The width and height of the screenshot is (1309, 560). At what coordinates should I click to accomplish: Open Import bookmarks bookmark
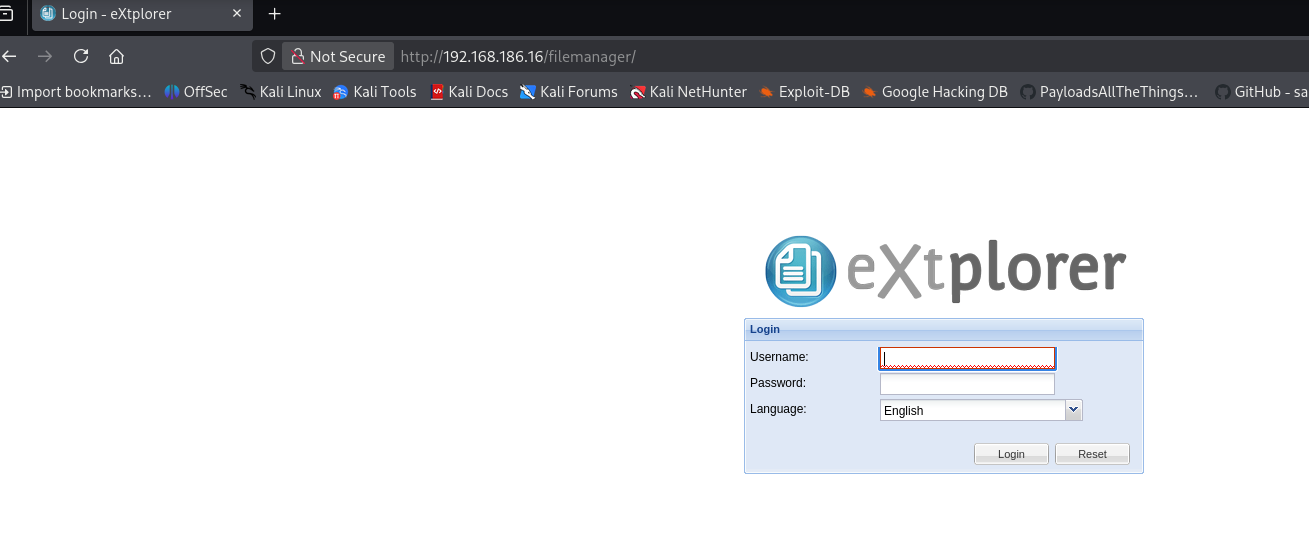point(76,92)
